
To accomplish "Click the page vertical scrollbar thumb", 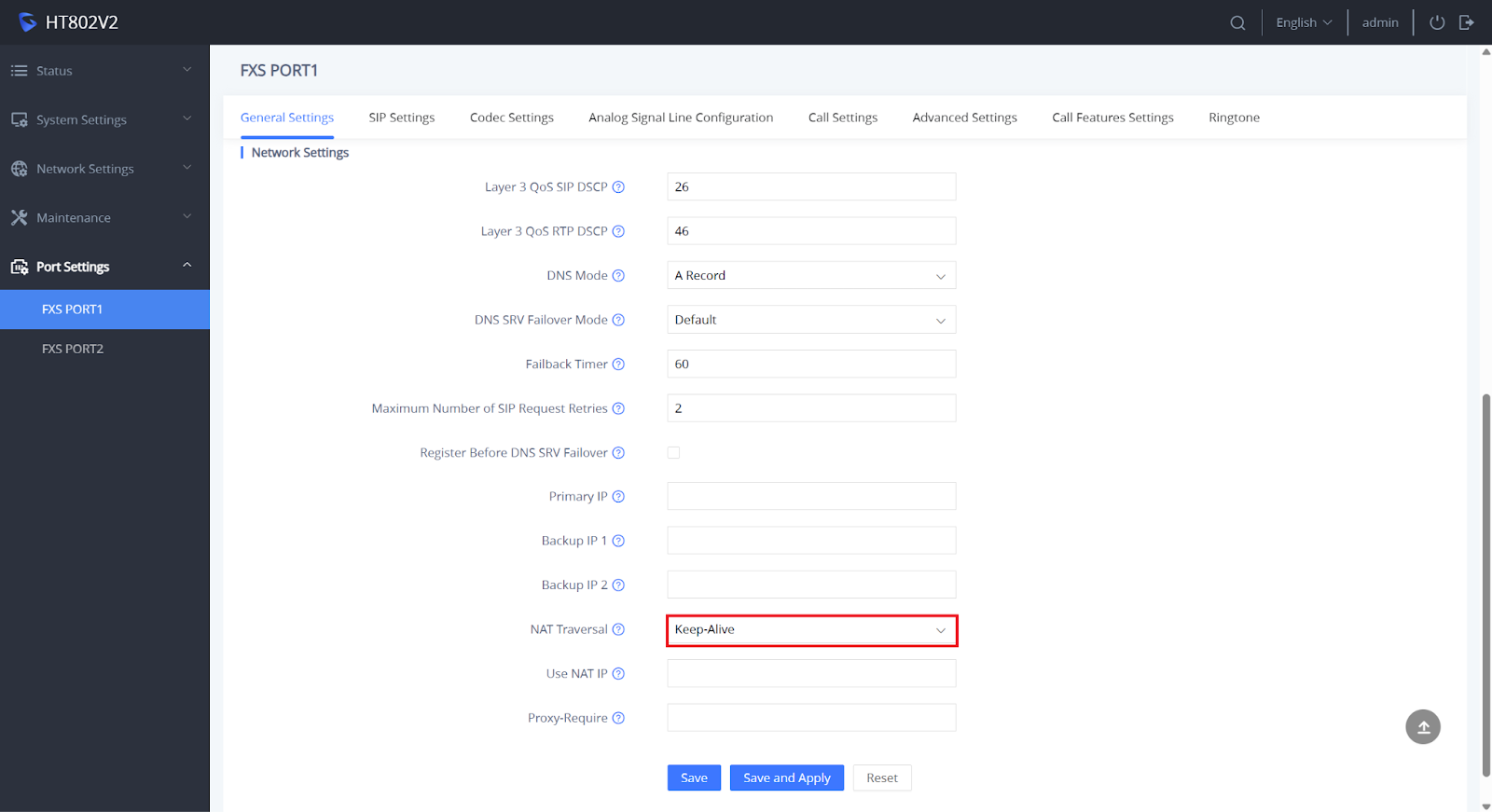I will [1486, 585].
